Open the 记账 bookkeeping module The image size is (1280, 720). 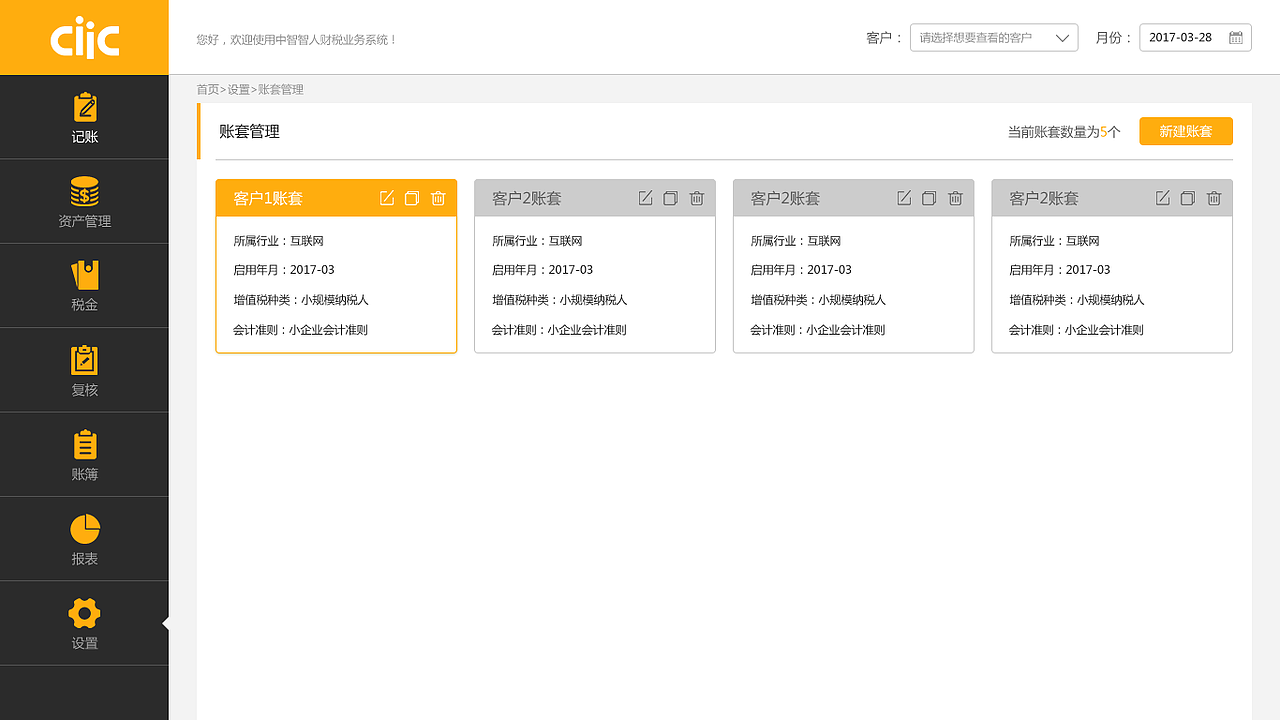[84, 117]
